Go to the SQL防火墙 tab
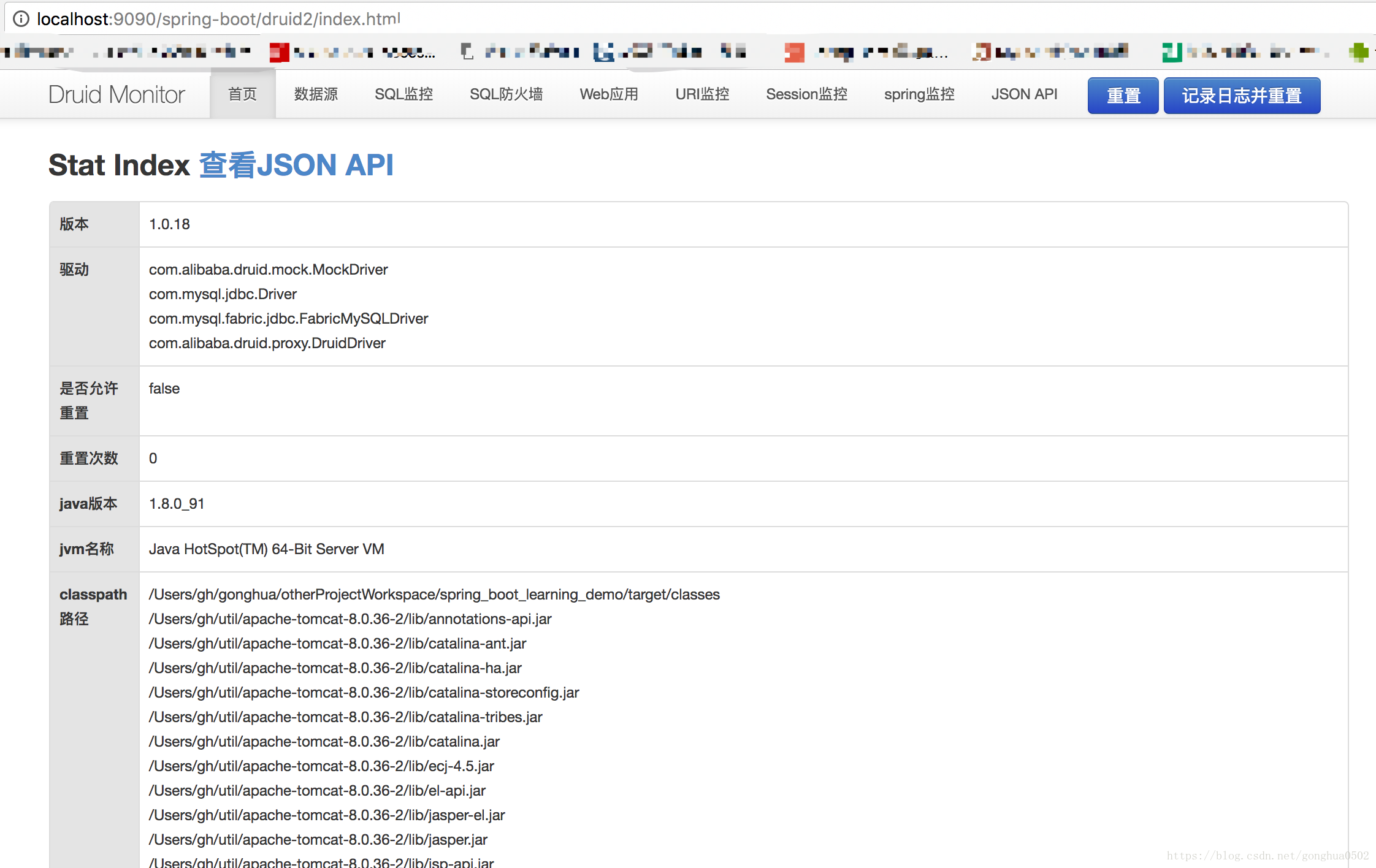 tap(506, 94)
